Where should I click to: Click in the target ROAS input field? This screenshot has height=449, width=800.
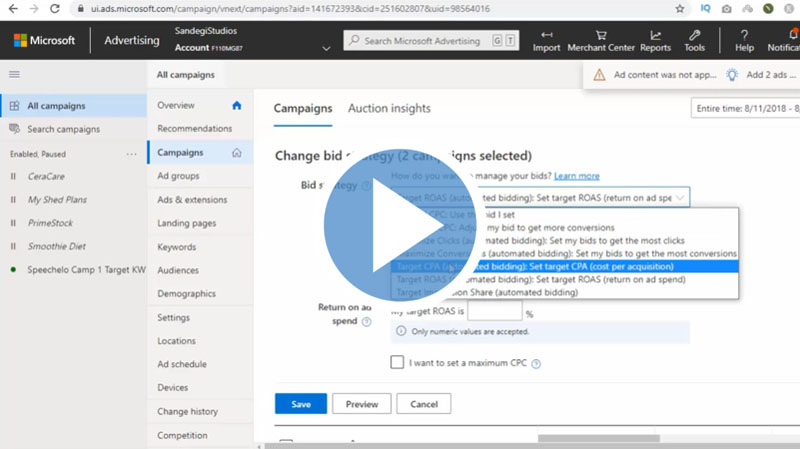click(494, 311)
